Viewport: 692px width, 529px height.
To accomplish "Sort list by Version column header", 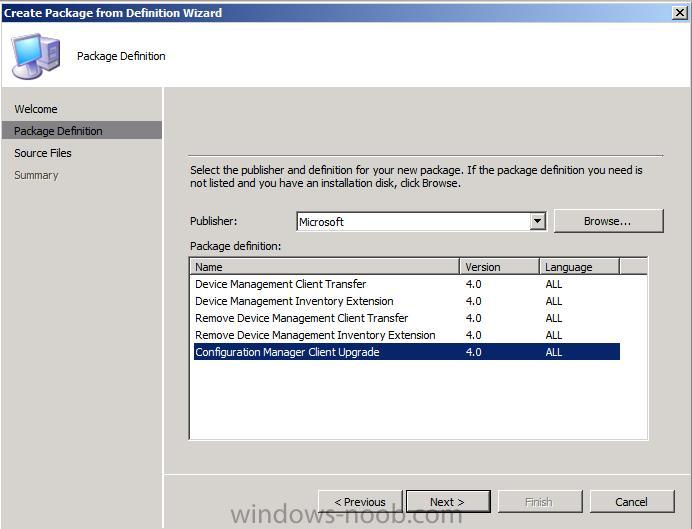I will (500, 267).
